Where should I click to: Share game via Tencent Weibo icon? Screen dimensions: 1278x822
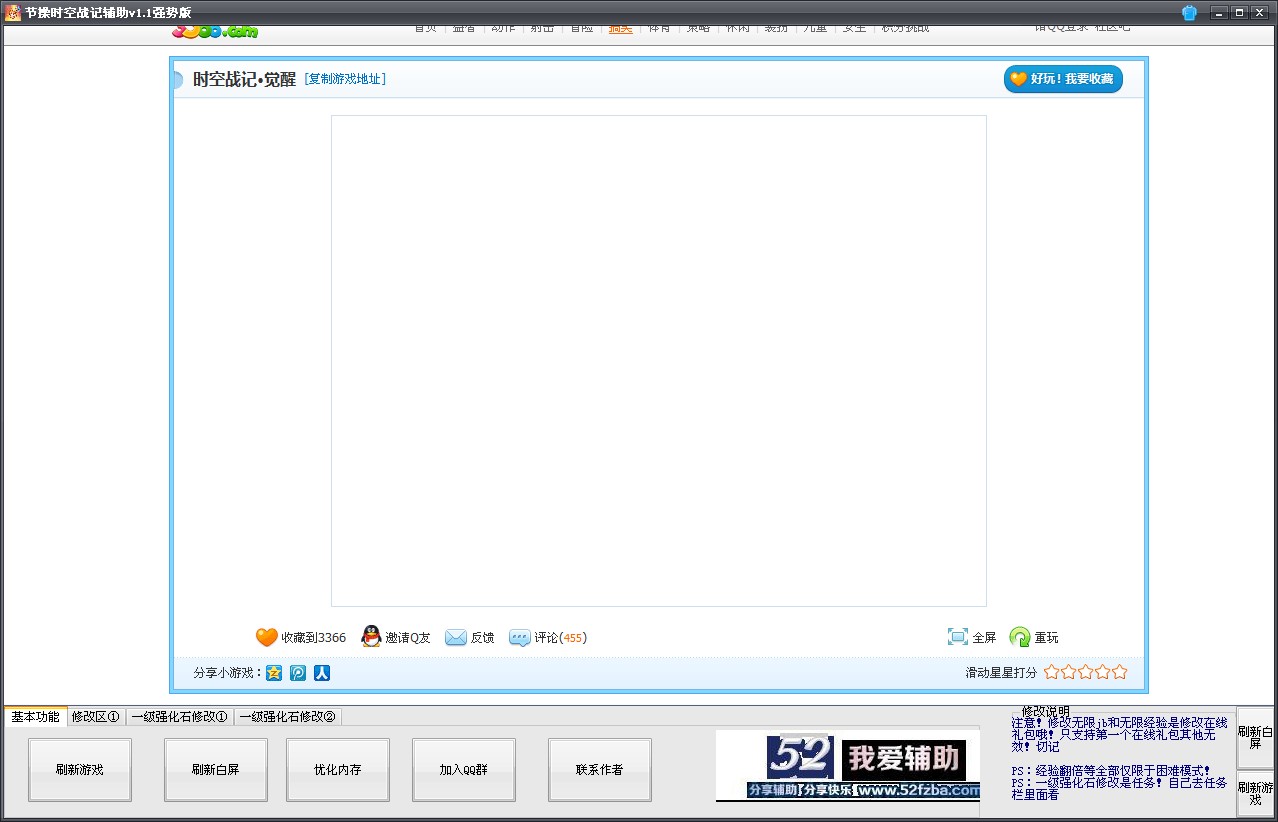tap(298, 673)
